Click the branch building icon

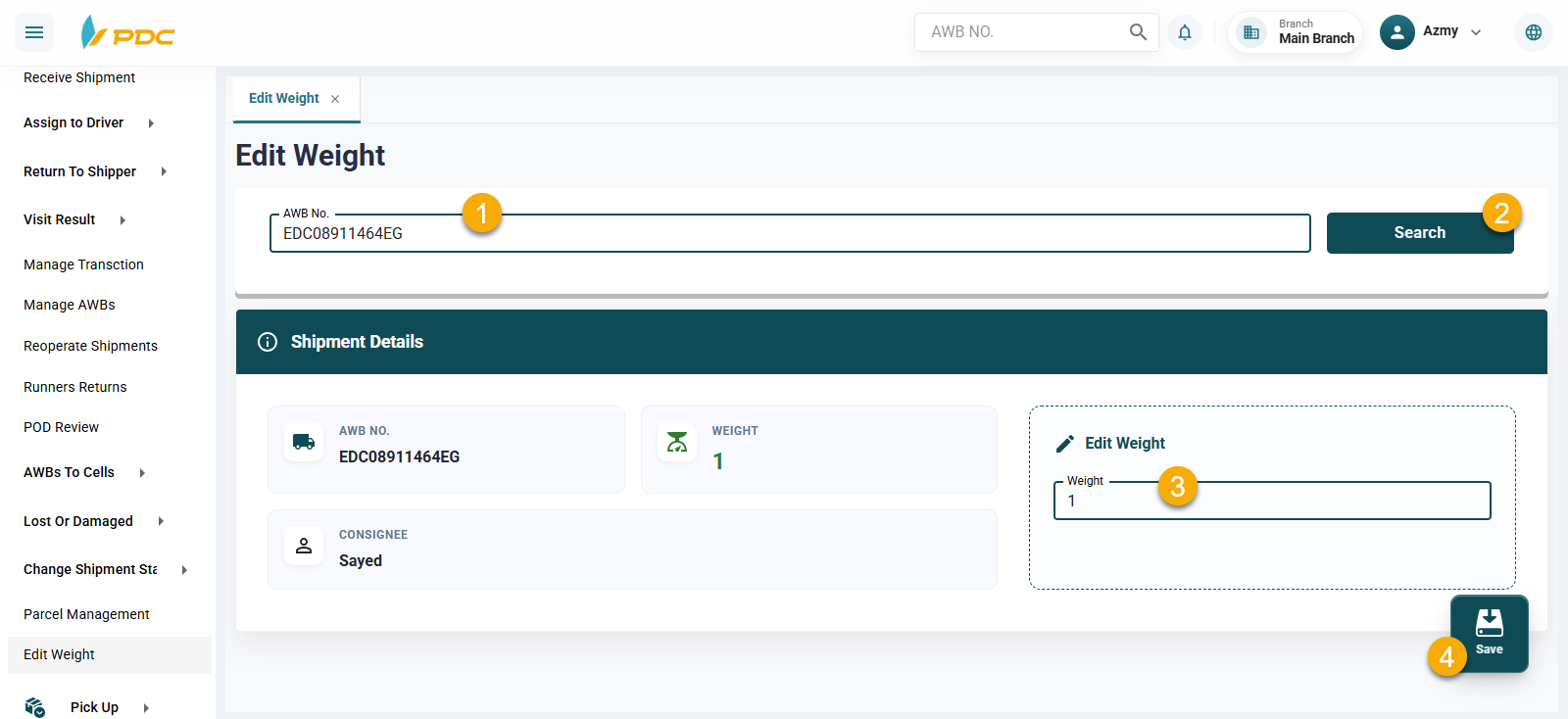click(x=1251, y=32)
